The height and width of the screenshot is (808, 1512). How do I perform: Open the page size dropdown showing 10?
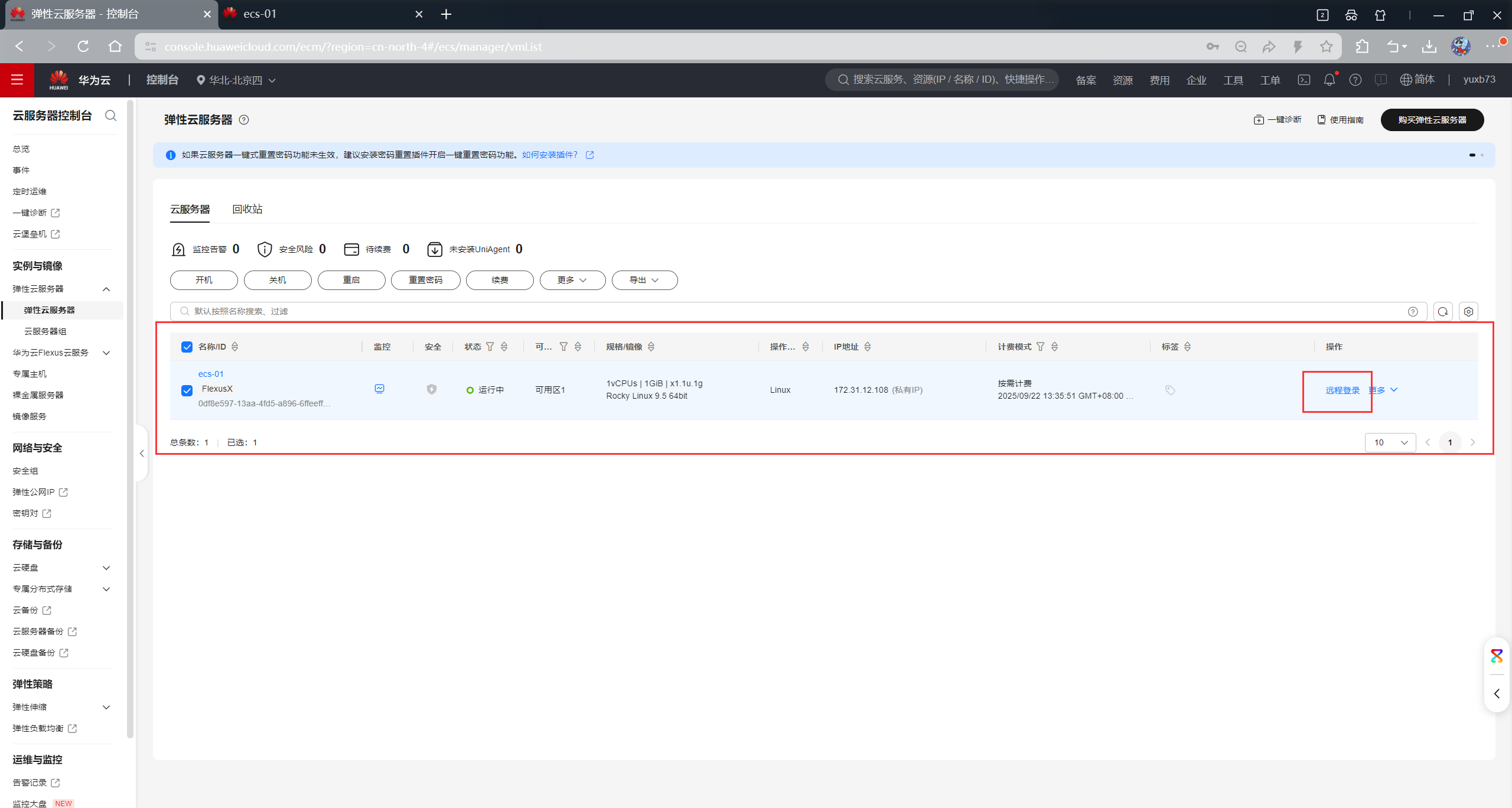click(1390, 442)
